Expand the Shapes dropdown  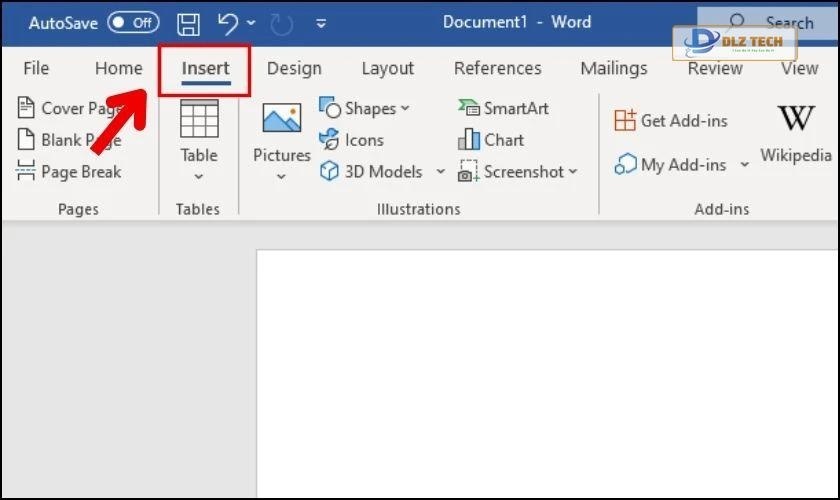click(x=405, y=109)
